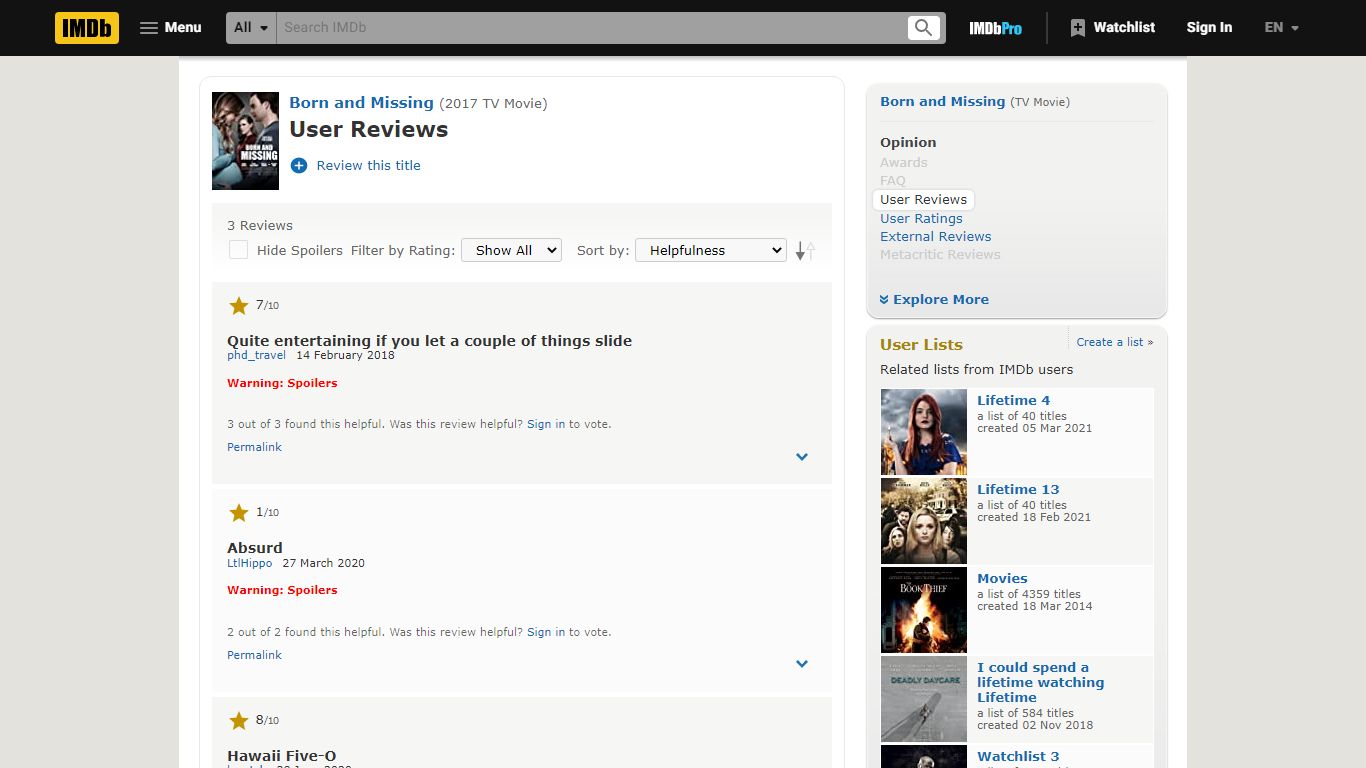Screen dimensions: 1366x768
Task: Click Sign In in header
Action: coord(1209,28)
